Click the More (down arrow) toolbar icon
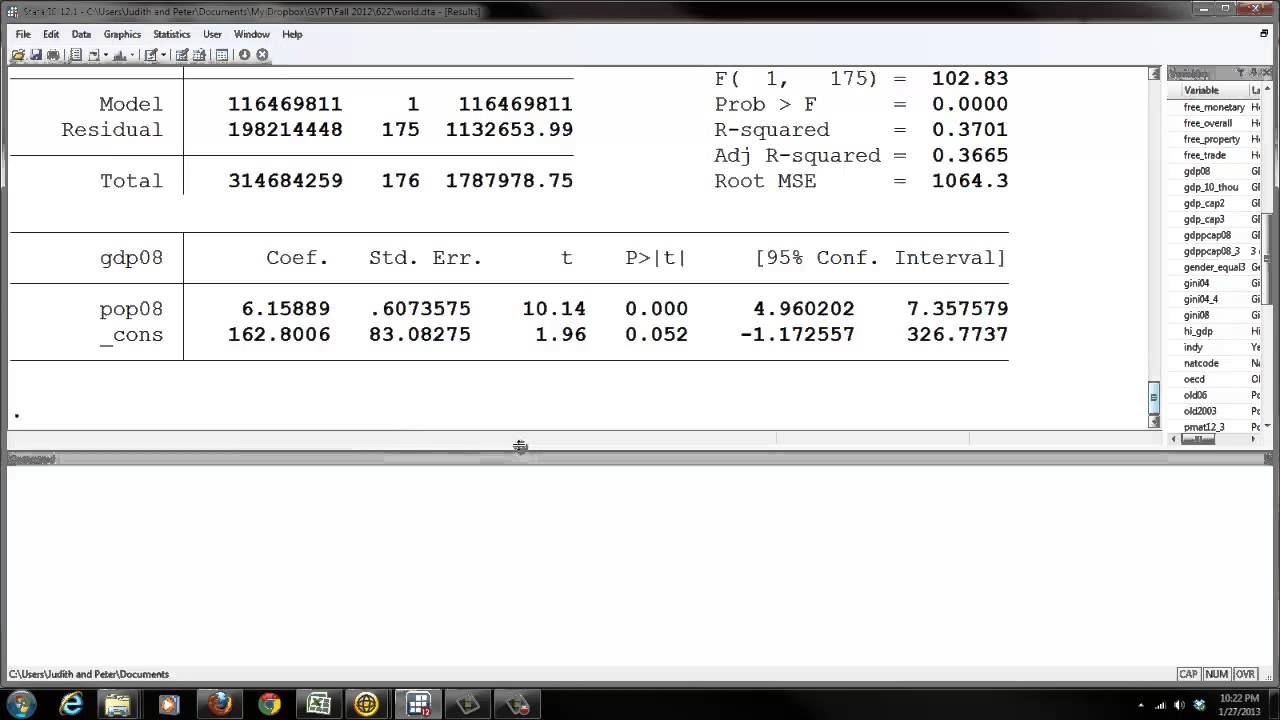The height and width of the screenshot is (720, 1280). click(244, 55)
